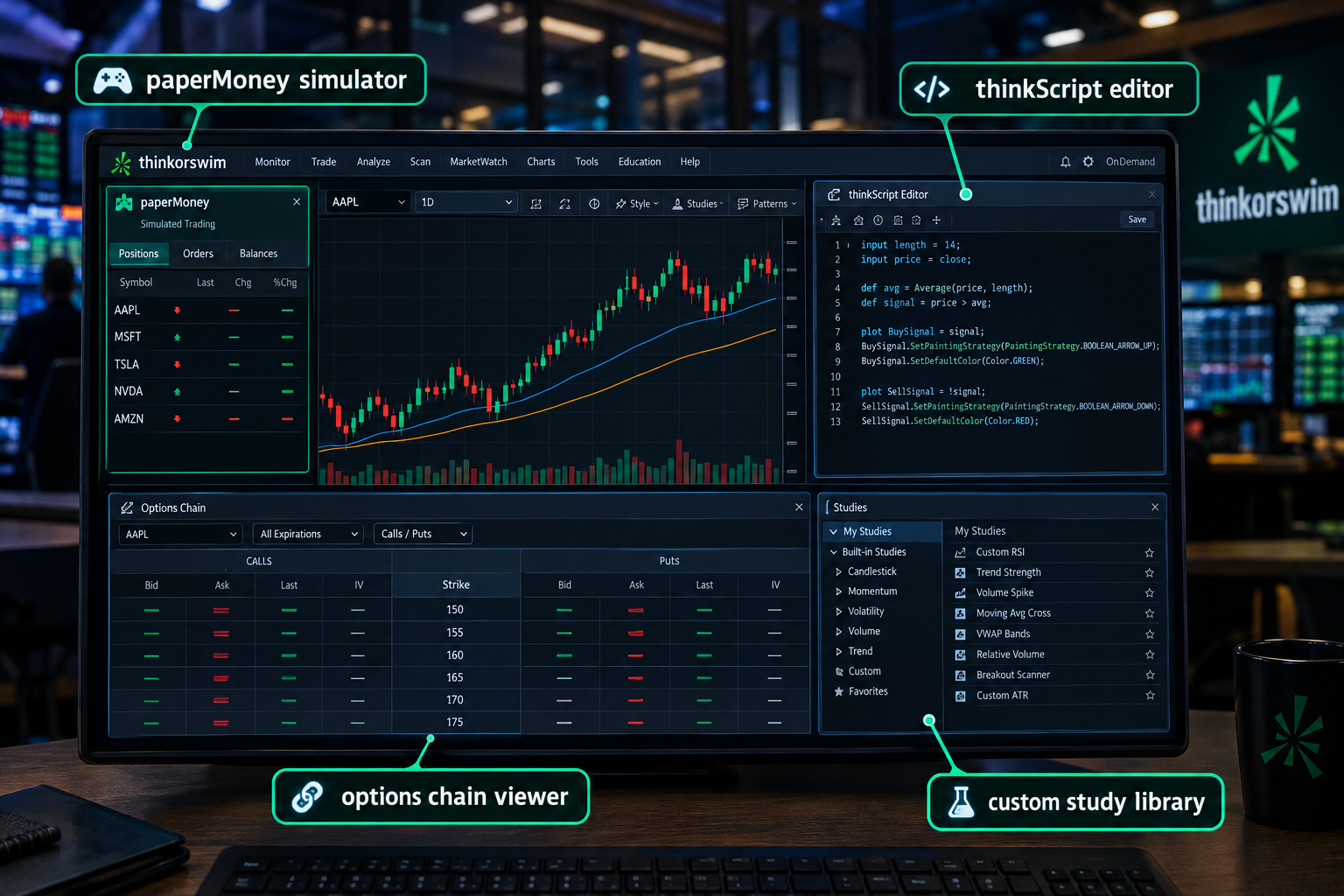Click the VWAP Bands study icon
Viewport: 1344px width, 896px height.
click(x=960, y=633)
